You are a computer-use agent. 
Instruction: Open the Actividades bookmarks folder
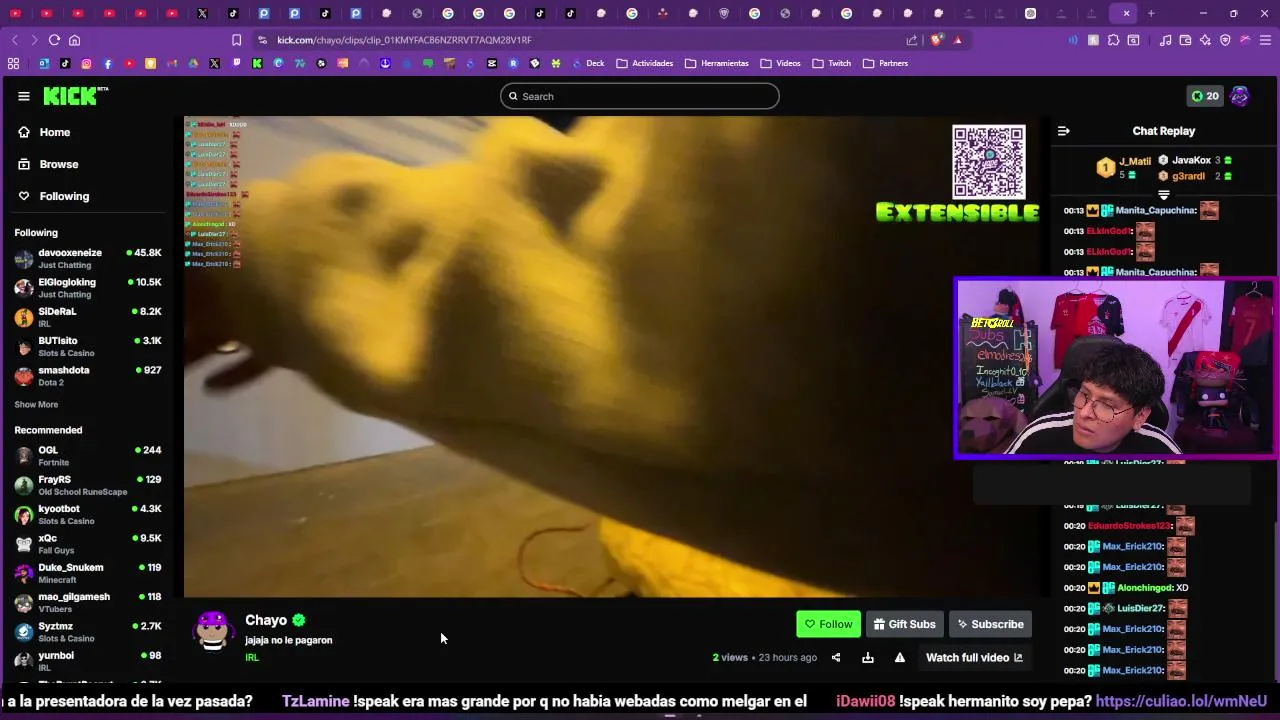pos(645,63)
